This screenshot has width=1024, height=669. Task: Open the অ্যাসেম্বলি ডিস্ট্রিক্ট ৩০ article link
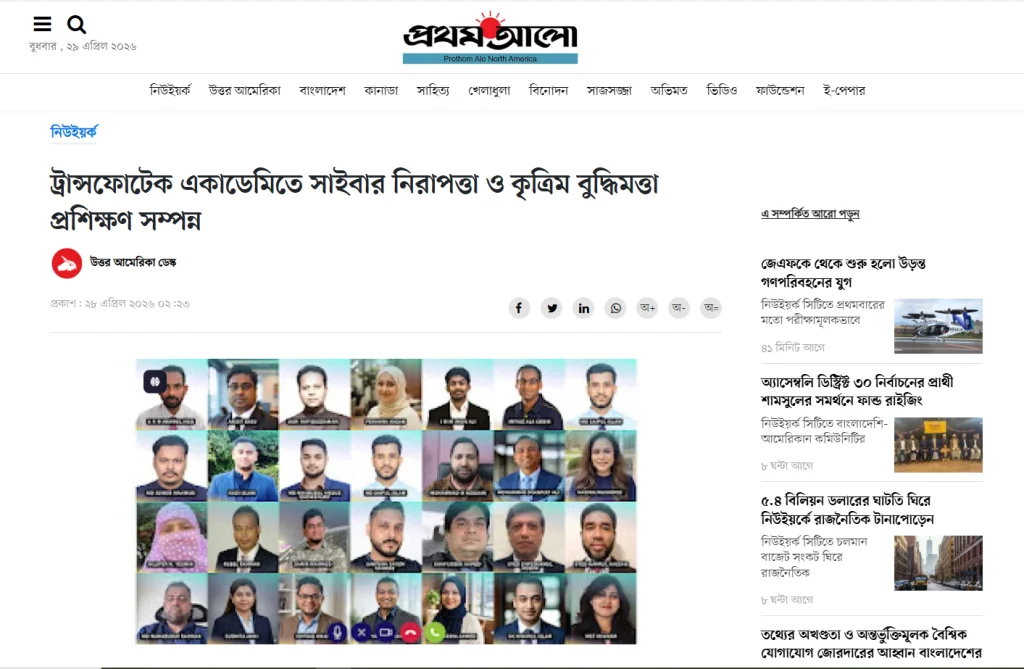click(857, 390)
